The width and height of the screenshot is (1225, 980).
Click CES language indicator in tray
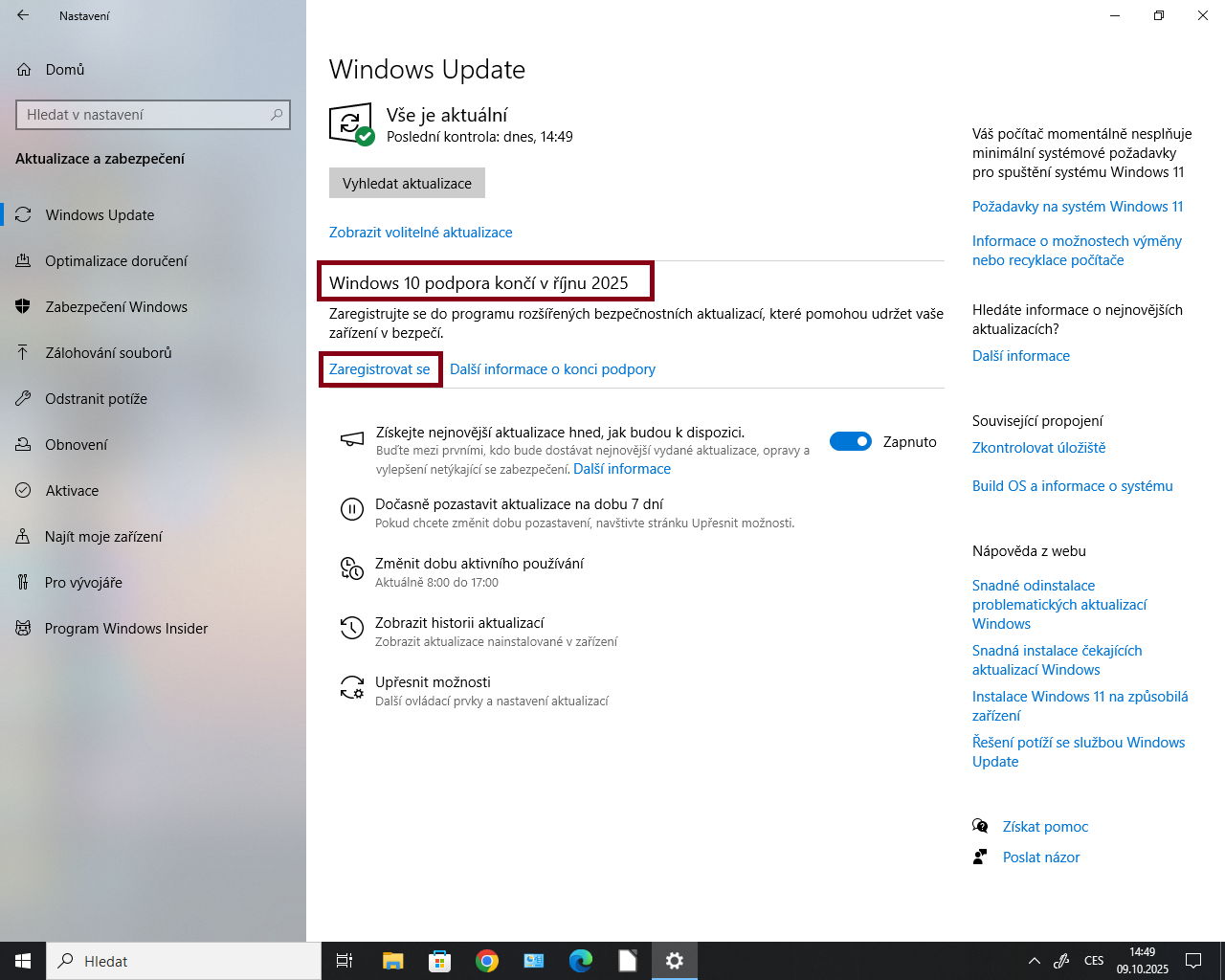pos(1094,961)
